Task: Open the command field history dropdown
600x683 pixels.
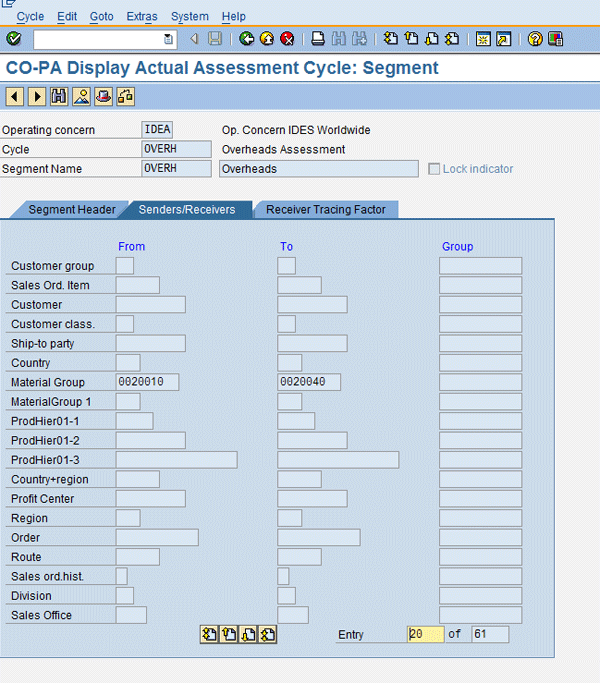Action: [x=168, y=39]
